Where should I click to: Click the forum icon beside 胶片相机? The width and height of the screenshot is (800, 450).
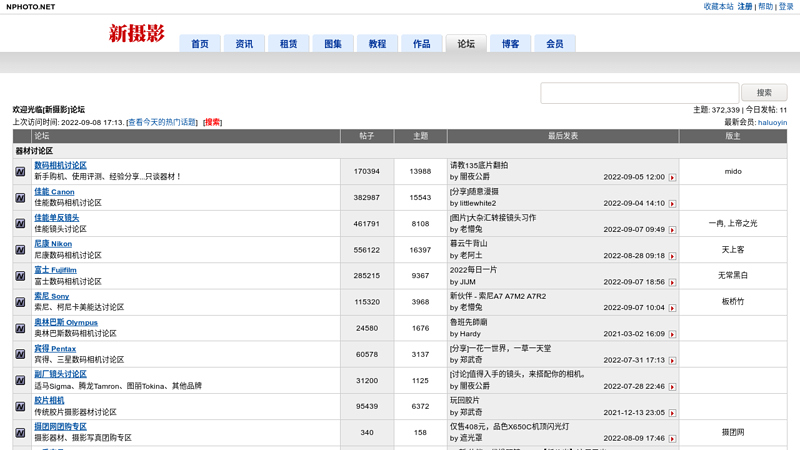(20, 407)
